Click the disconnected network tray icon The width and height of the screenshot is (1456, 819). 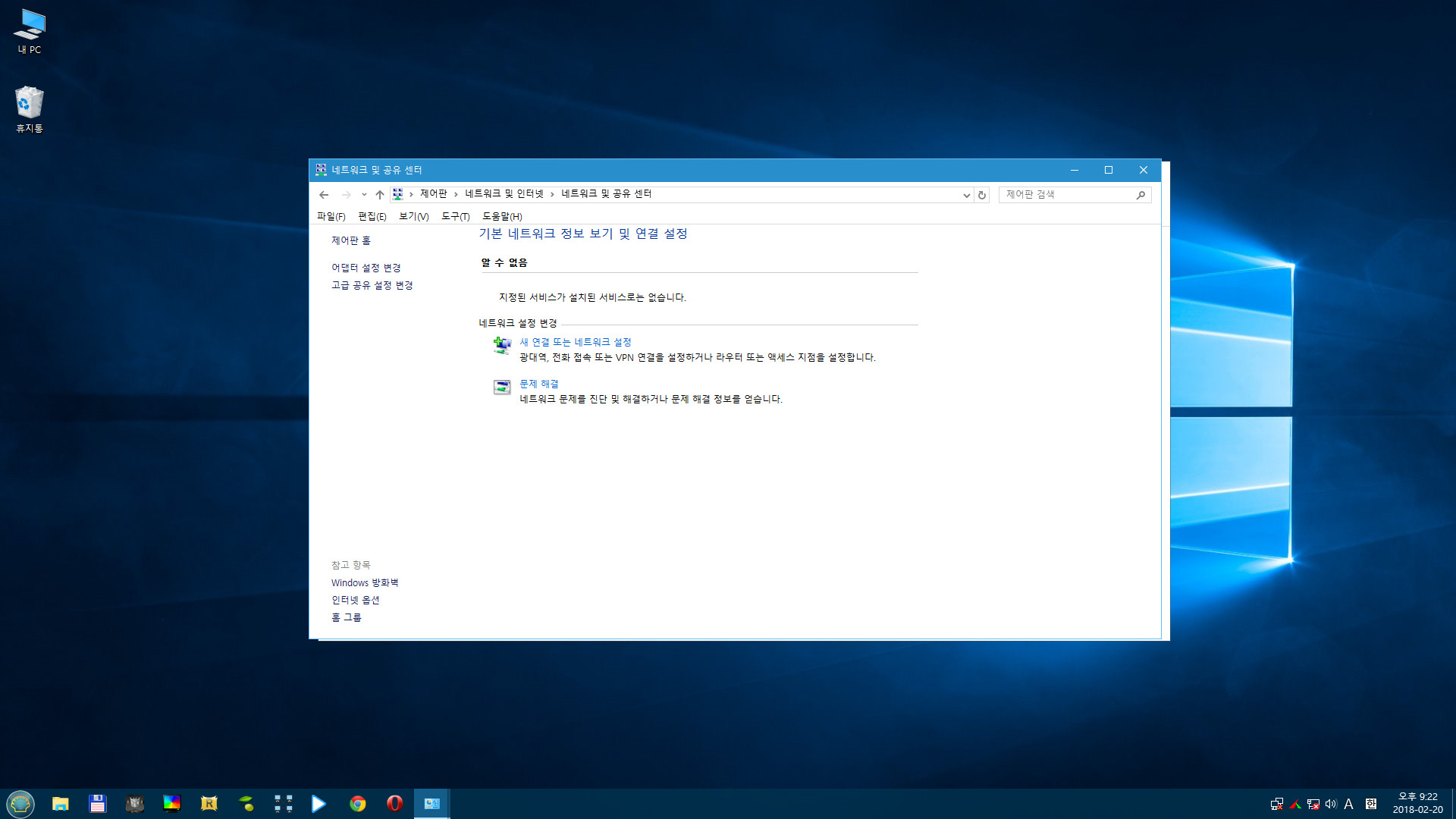tap(1277, 805)
